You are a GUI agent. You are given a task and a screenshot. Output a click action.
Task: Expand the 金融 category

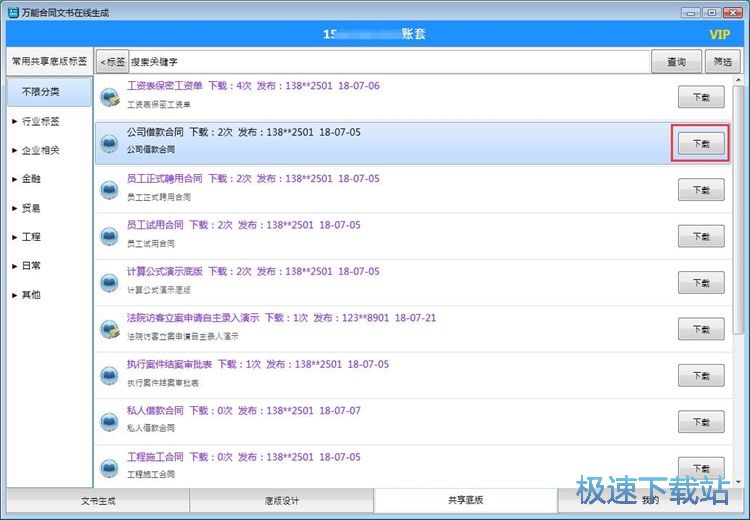tap(14, 179)
